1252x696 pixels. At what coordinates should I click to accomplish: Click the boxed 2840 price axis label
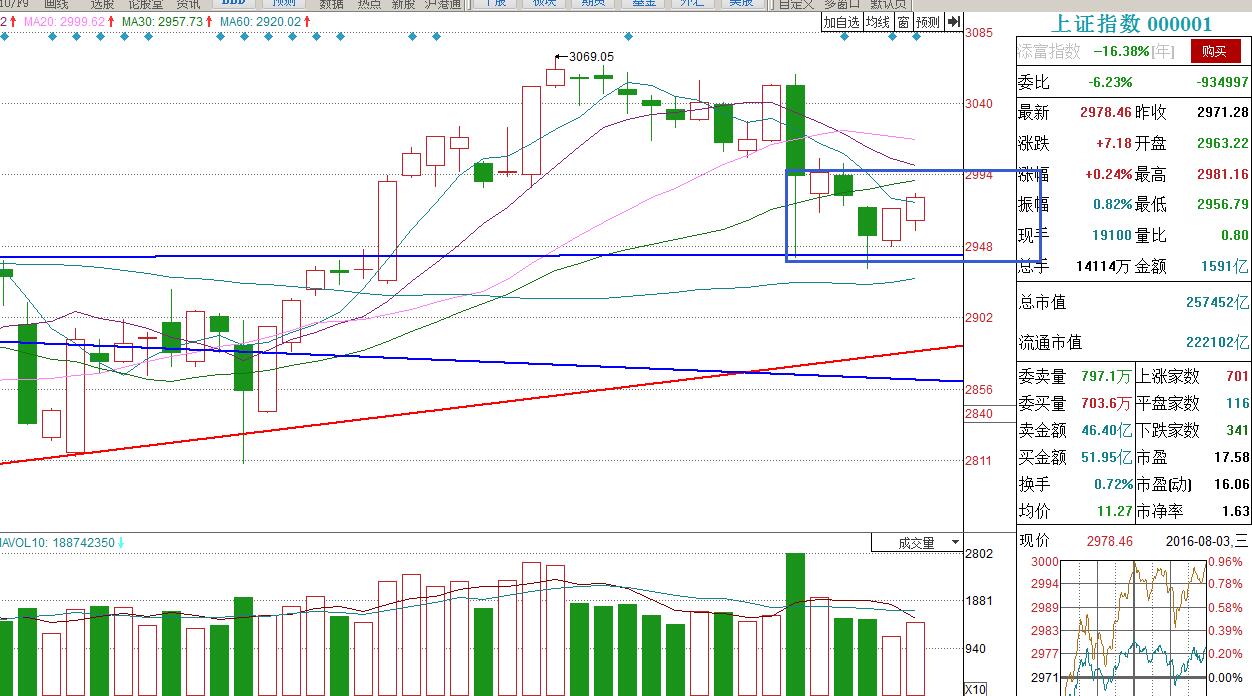pos(979,414)
